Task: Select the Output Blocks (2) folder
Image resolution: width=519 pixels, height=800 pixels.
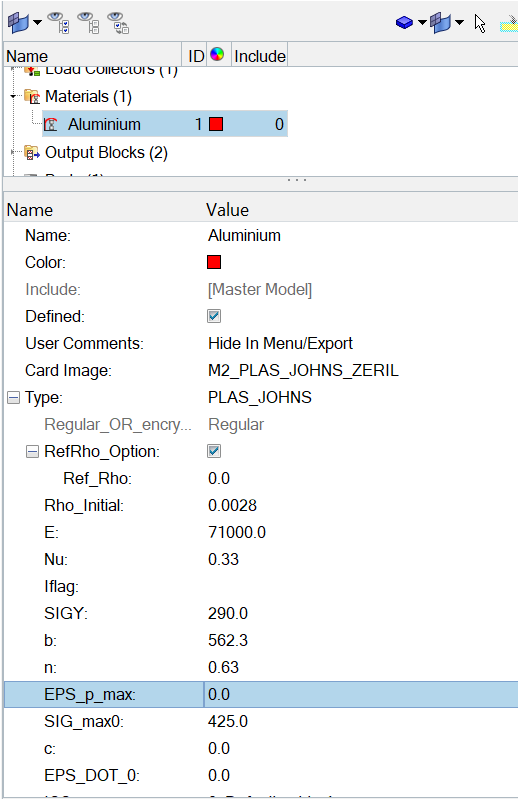Action: click(x=106, y=153)
